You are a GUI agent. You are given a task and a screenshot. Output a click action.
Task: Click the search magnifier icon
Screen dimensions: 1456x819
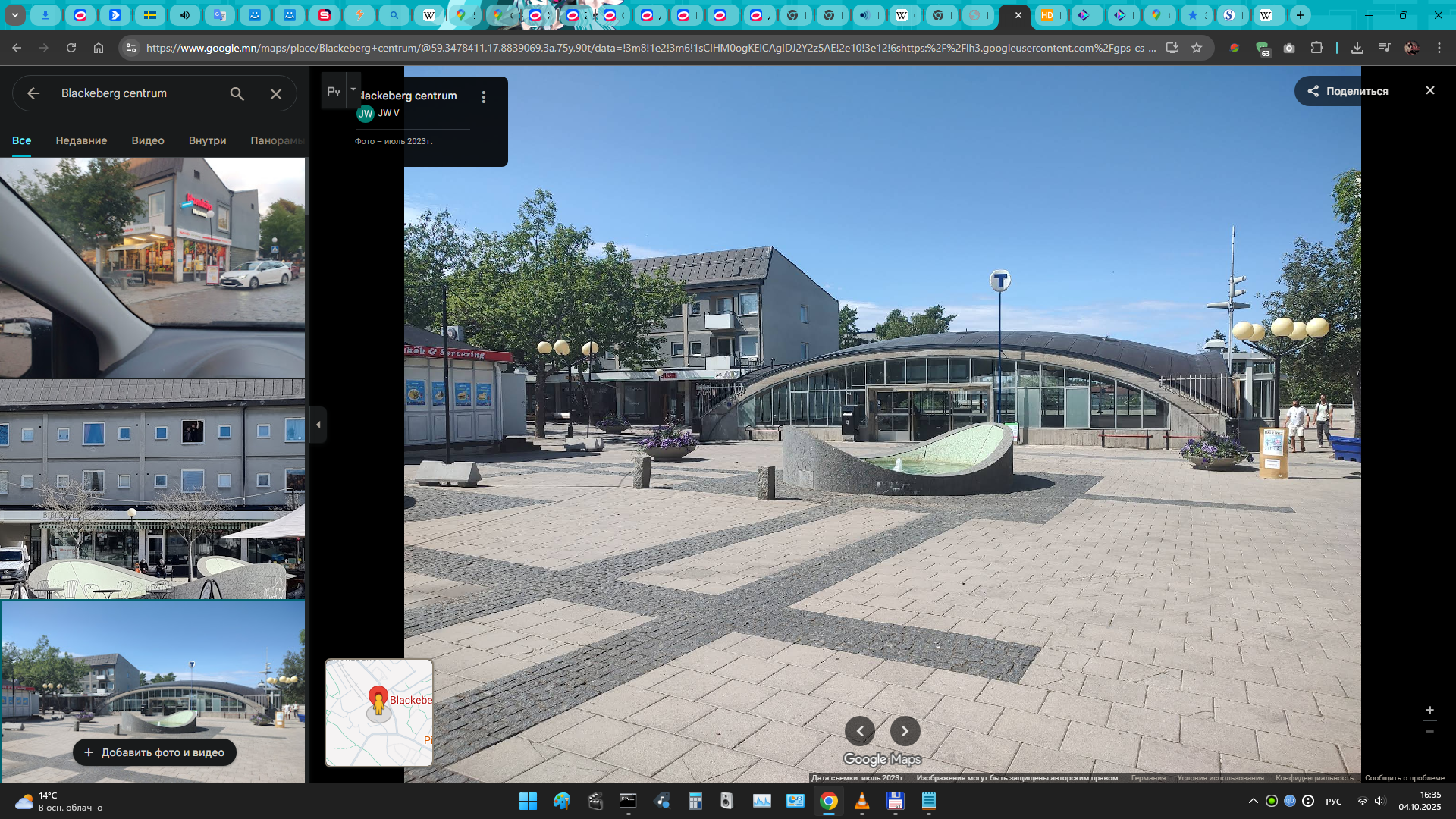237,93
